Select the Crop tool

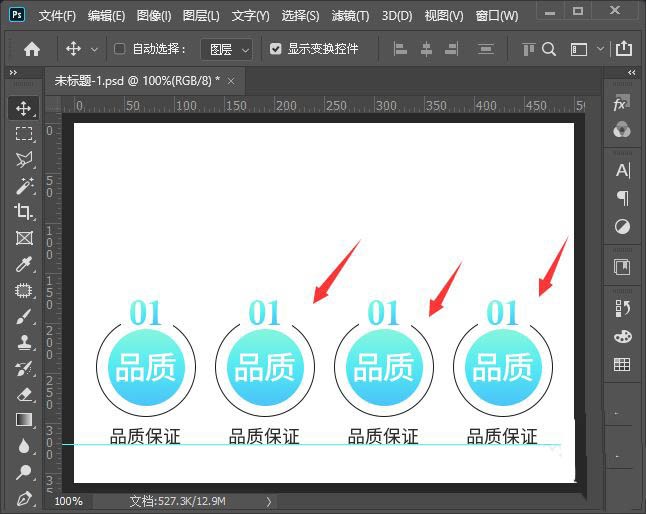tap(24, 211)
